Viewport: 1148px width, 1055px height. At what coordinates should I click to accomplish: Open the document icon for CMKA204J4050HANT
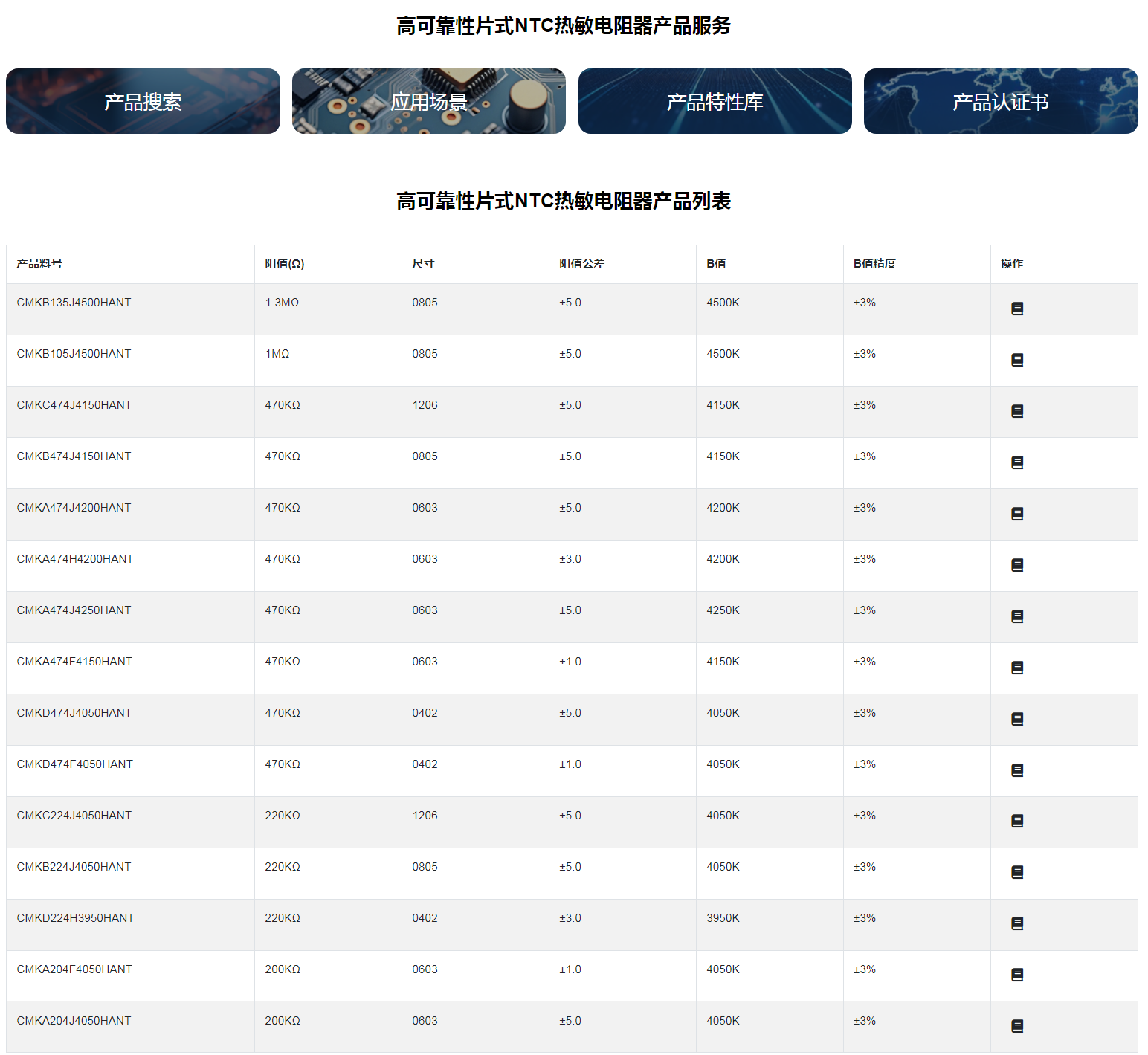(x=1018, y=1026)
